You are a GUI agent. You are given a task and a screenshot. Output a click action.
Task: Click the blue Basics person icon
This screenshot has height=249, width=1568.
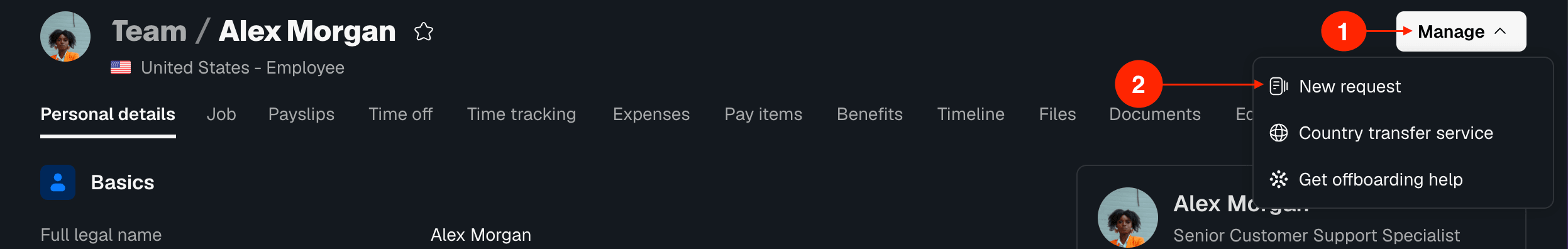tap(58, 182)
